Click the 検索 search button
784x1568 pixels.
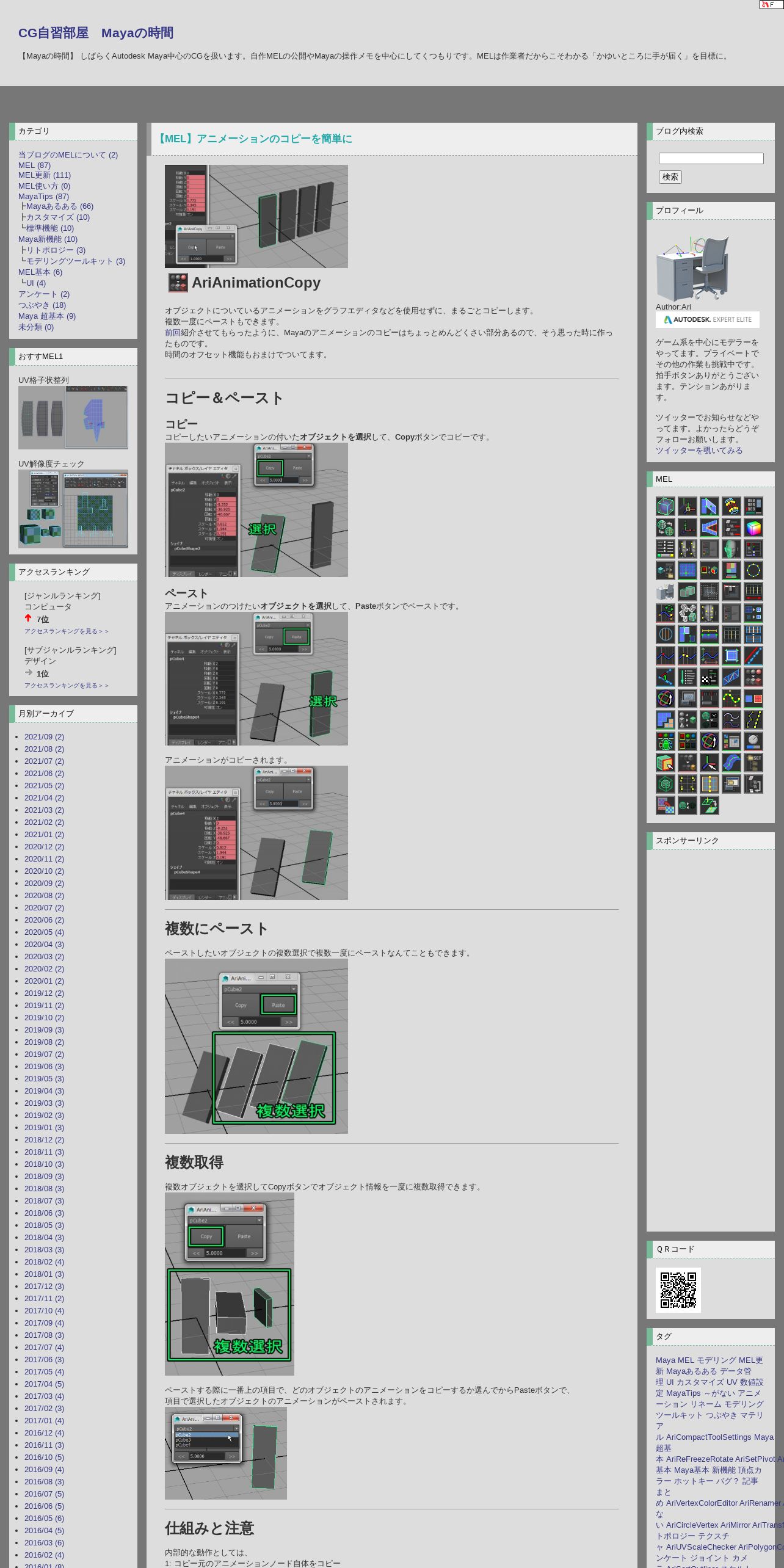(670, 177)
